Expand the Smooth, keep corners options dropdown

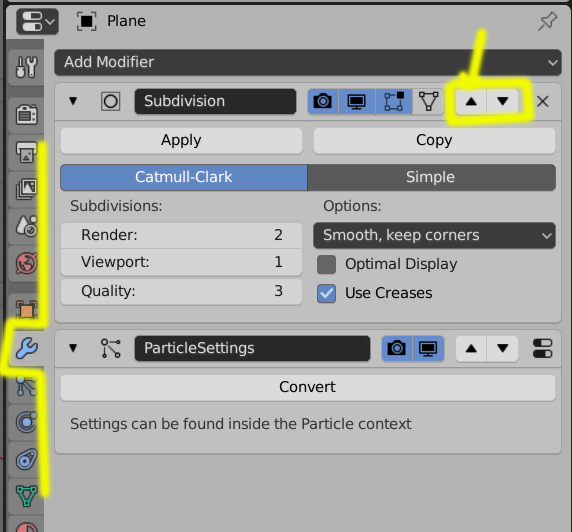coord(434,235)
